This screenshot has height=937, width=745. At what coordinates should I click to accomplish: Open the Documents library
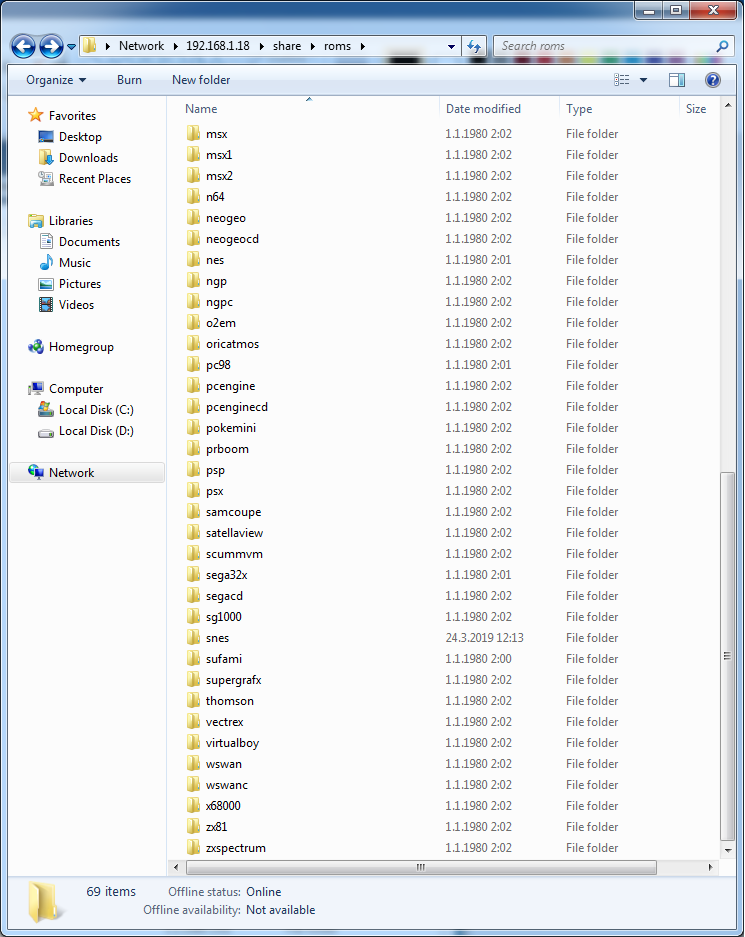[89, 242]
